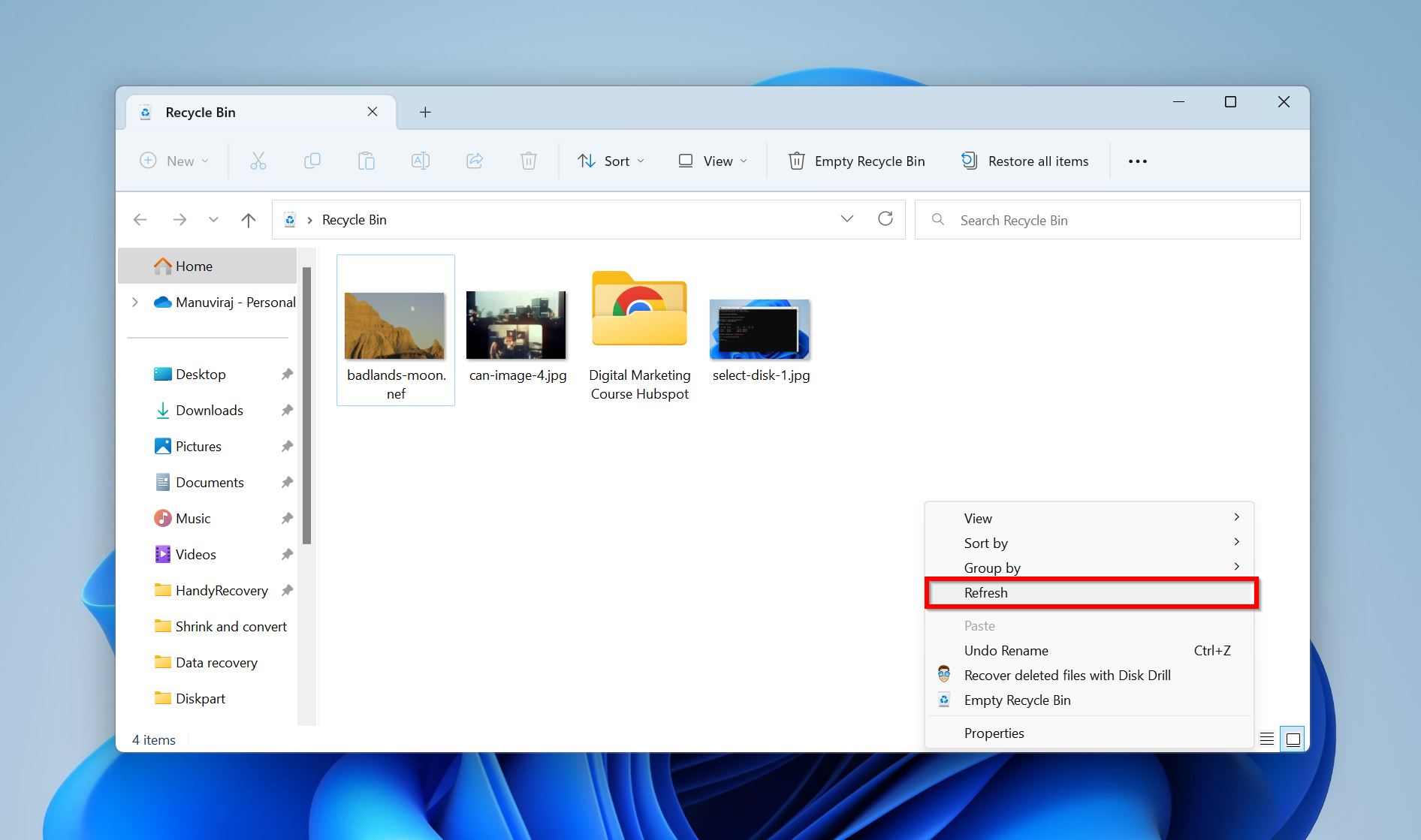Select Recover deleted files with Disk Drill
Viewport: 1421px width, 840px height.
pos(1089,675)
